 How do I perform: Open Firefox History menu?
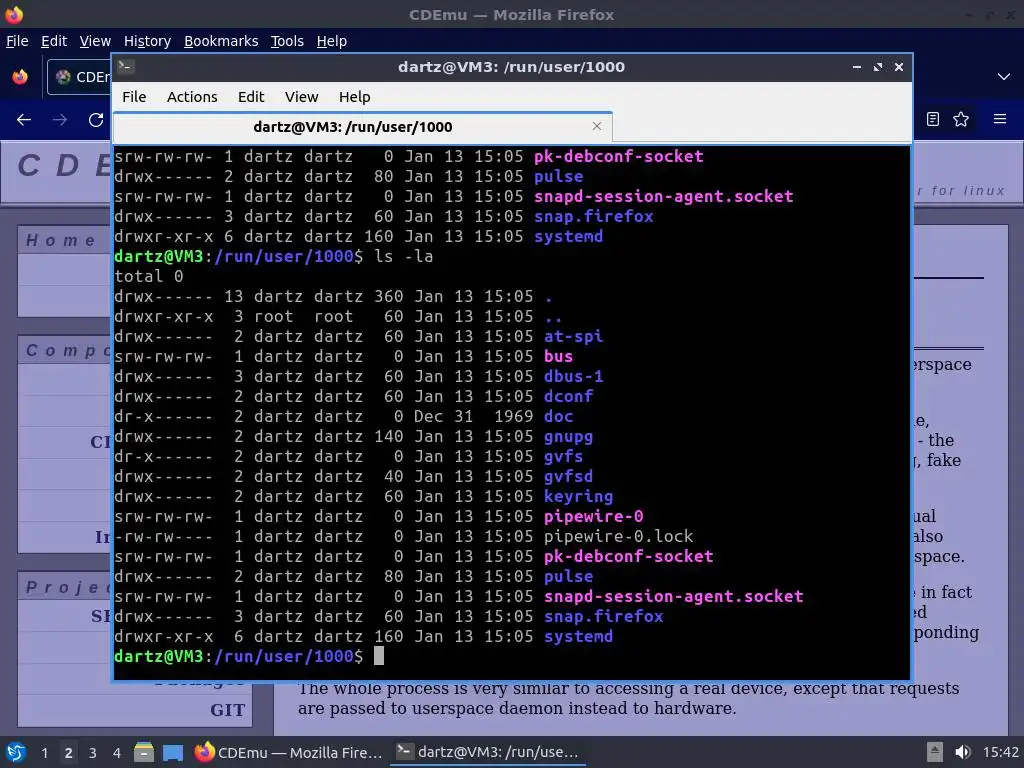pyautogui.click(x=147, y=41)
